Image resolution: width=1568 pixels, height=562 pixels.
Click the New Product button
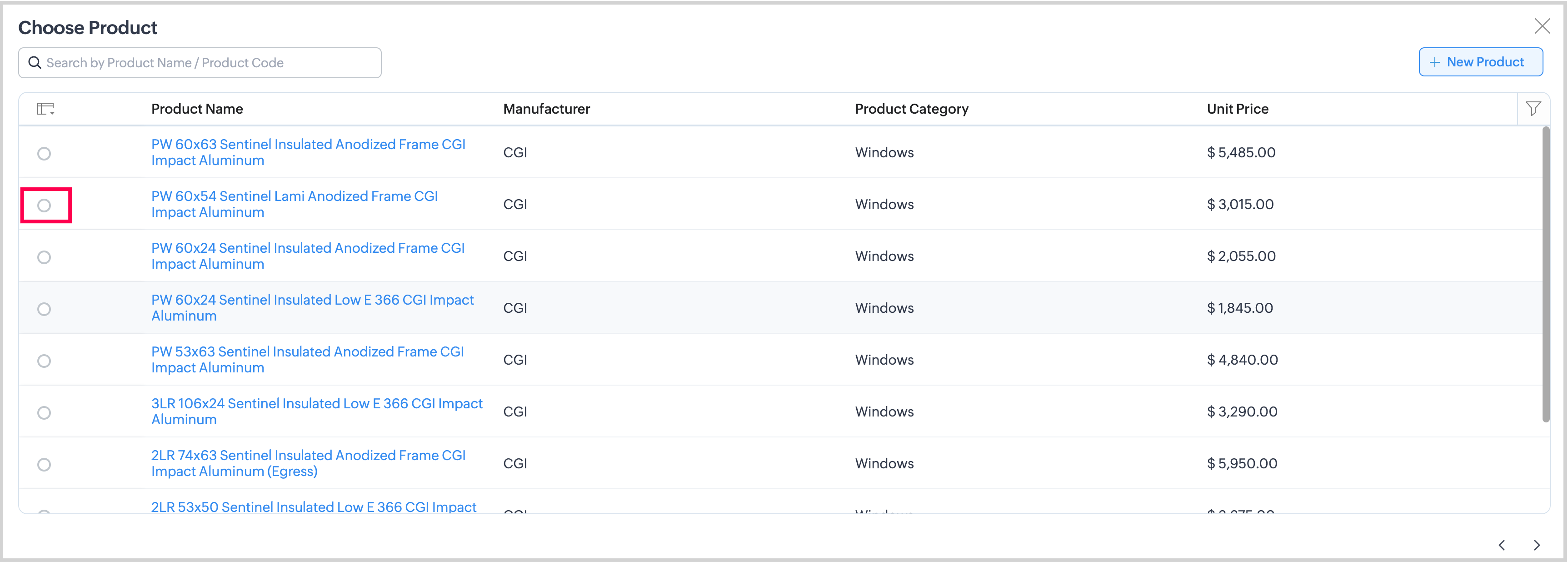[x=1480, y=62]
